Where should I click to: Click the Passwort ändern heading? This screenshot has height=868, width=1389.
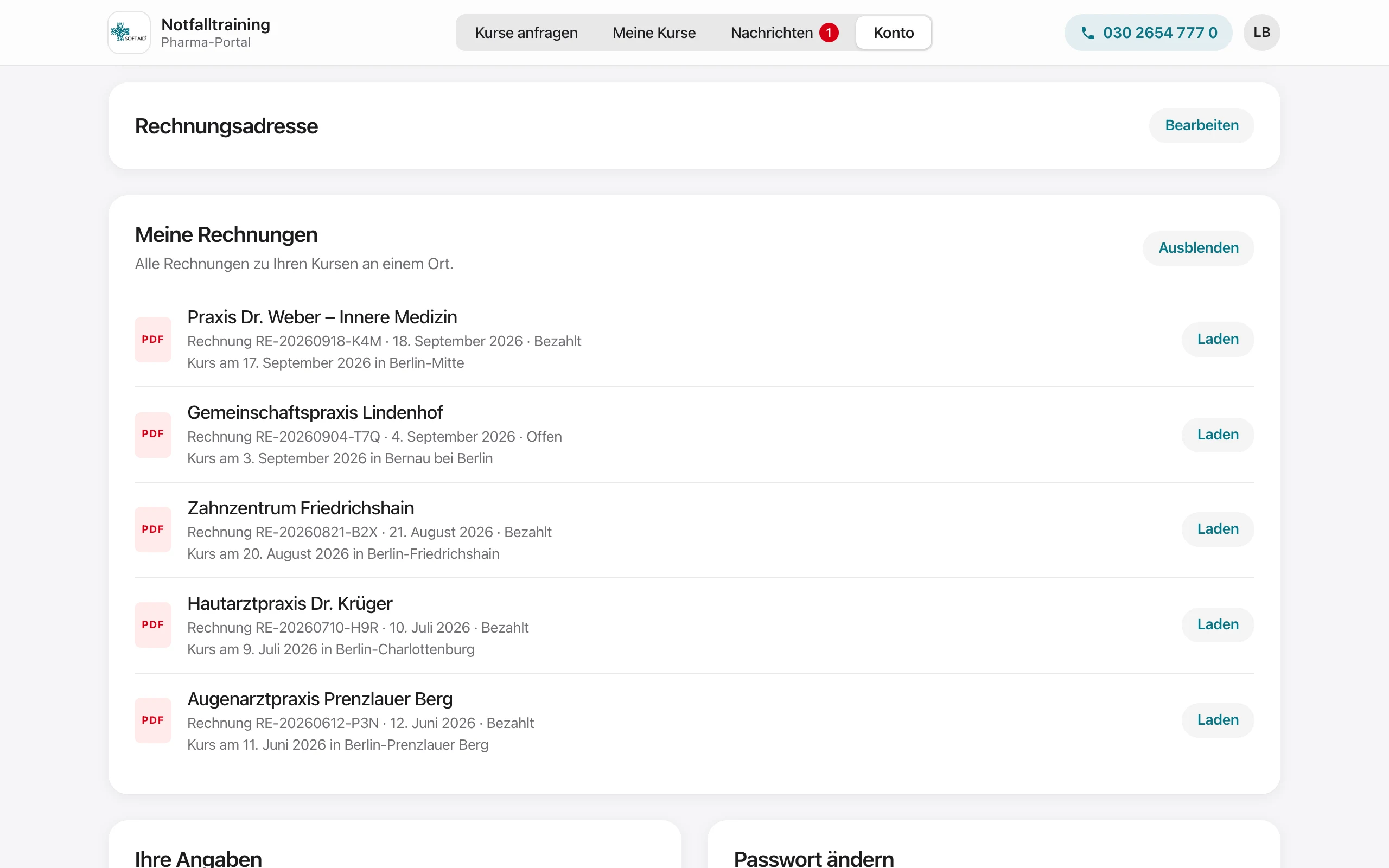[x=813, y=858]
